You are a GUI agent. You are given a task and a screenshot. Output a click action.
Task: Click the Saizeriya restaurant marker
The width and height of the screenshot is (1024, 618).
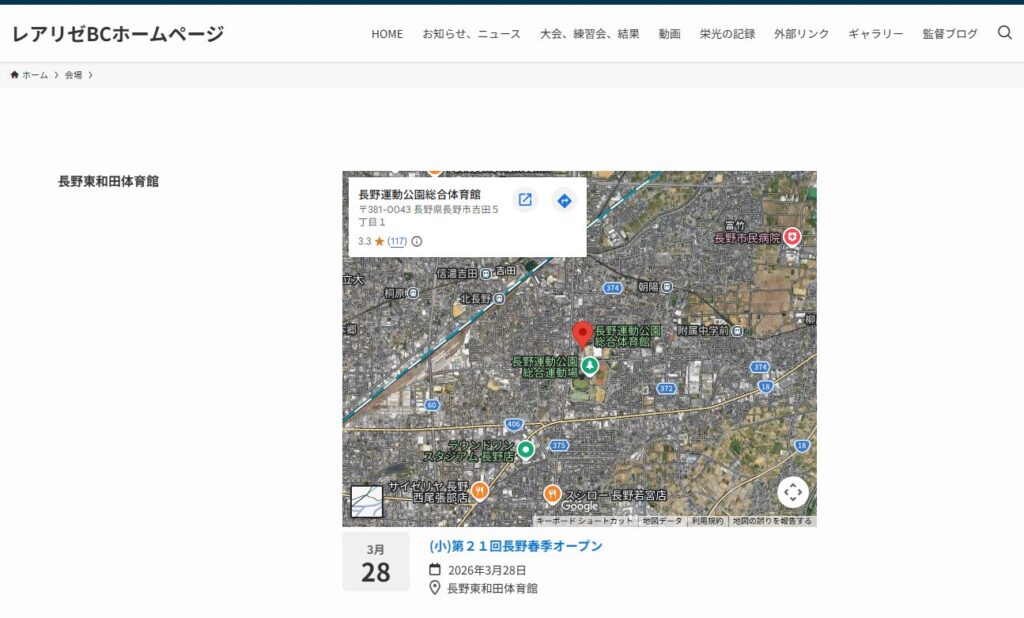[x=480, y=490]
